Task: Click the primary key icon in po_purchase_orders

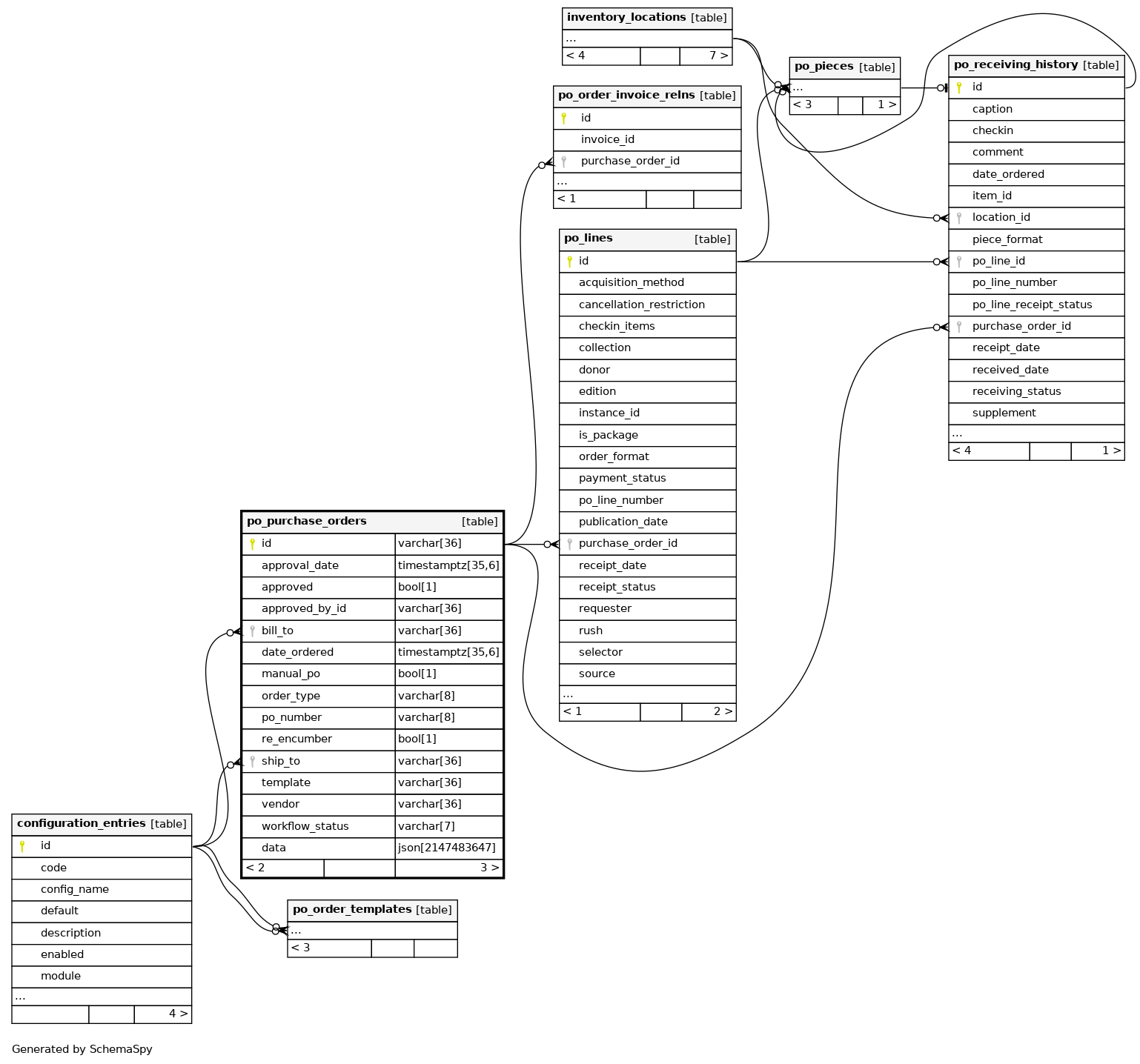Action: click(x=252, y=544)
